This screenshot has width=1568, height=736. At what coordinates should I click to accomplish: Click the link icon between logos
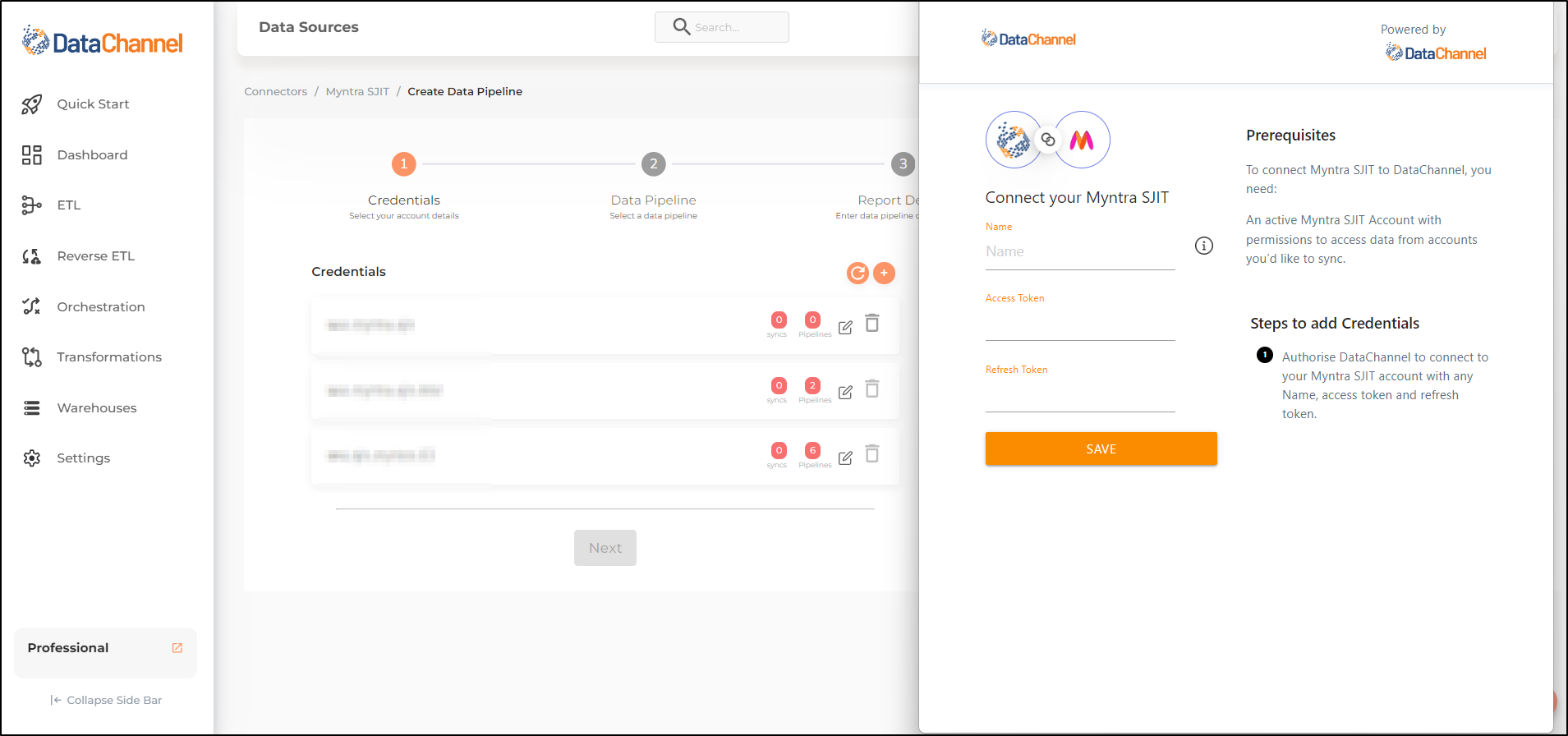tap(1048, 140)
